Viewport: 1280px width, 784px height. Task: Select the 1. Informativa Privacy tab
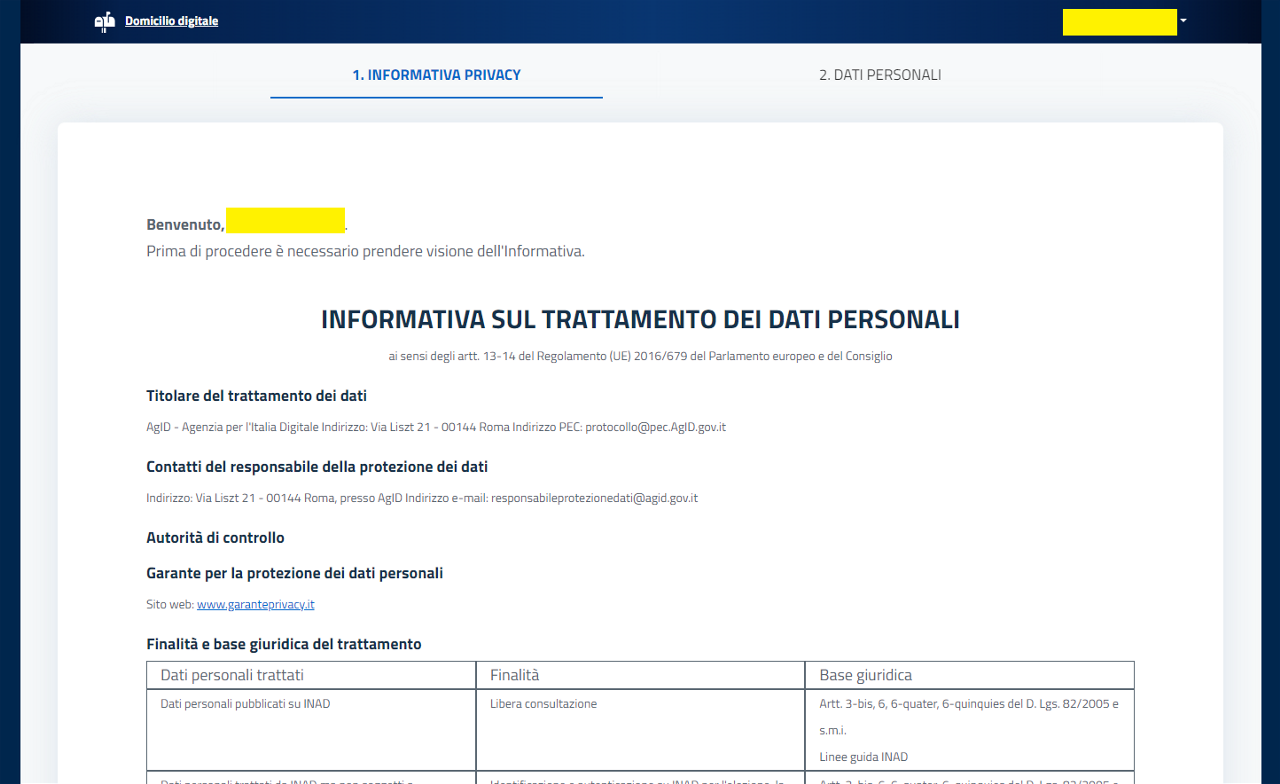(x=436, y=75)
